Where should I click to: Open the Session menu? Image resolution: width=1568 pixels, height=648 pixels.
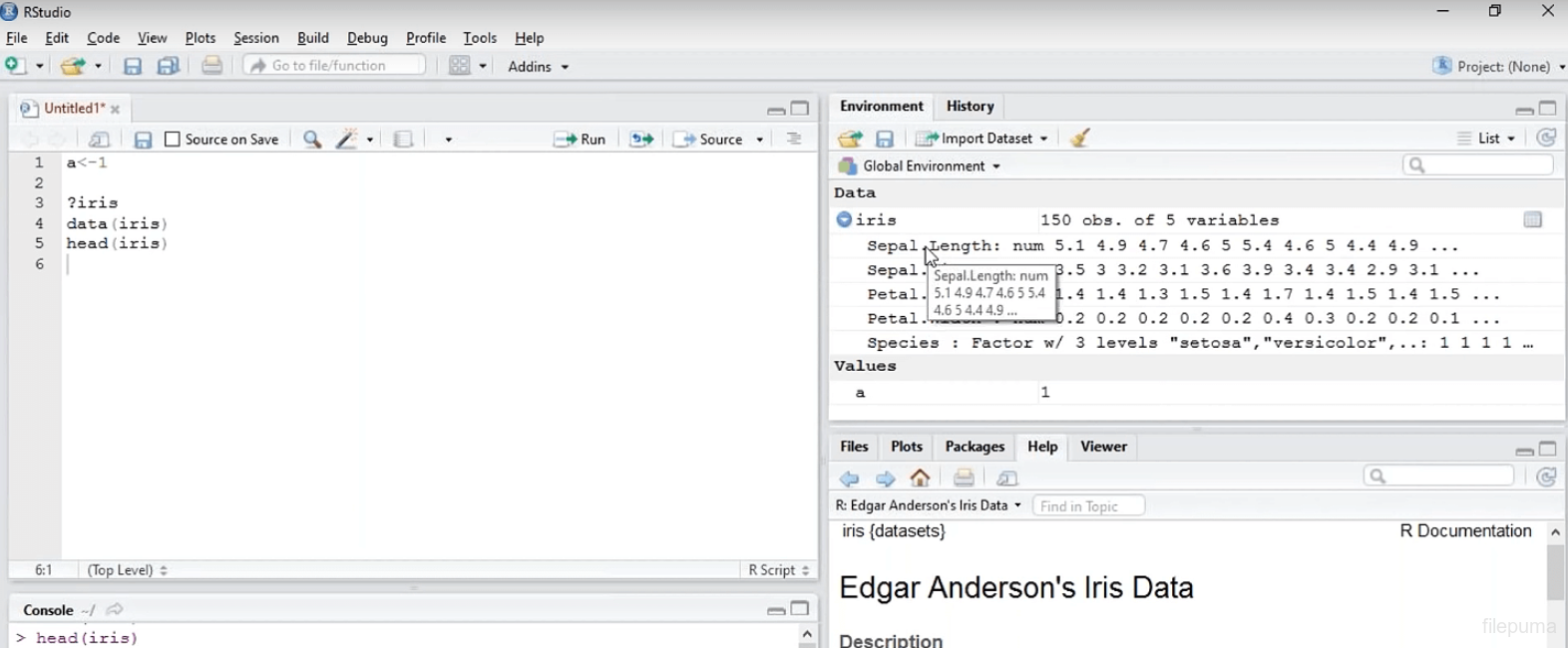click(x=255, y=38)
